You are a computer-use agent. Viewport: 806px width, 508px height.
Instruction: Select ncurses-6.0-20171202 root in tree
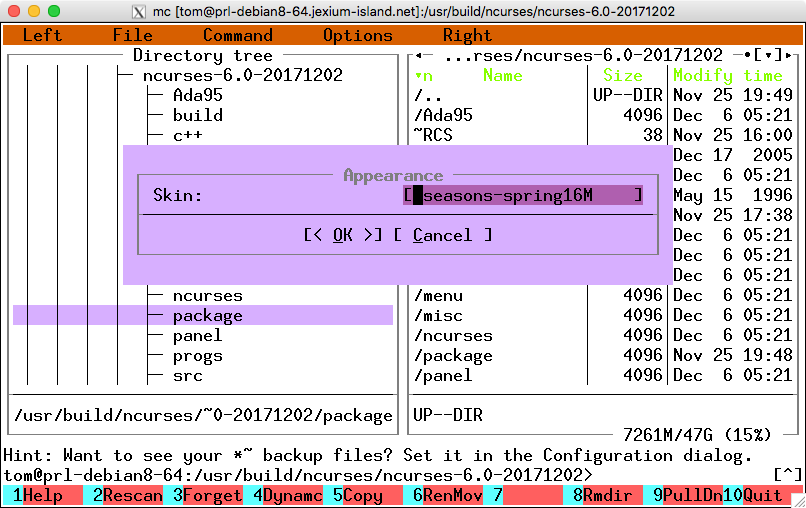coord(242,75)
